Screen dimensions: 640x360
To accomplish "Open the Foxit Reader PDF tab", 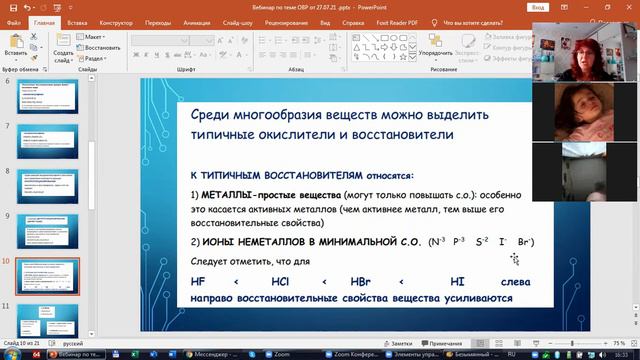I will pos(397,23).
